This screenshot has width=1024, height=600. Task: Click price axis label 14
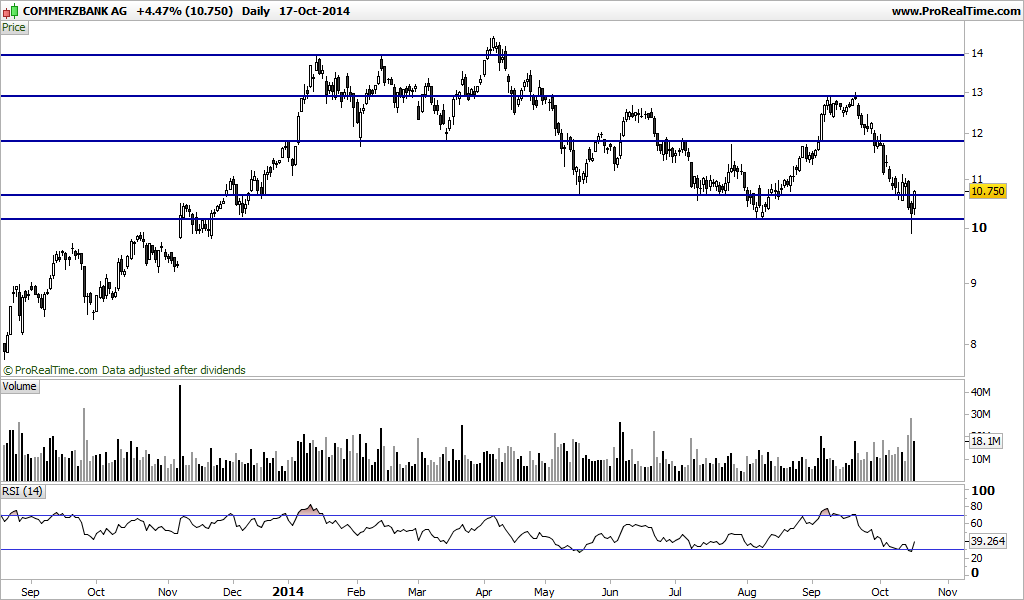coord(978,54)
